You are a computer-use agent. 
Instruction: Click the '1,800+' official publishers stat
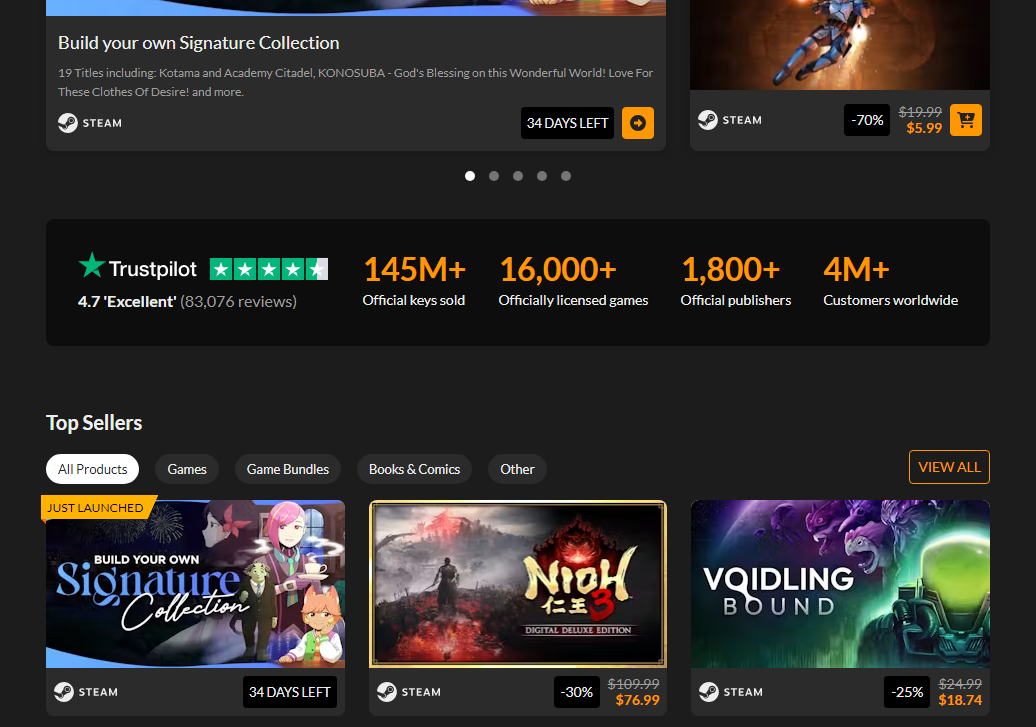pyautogui.click(x=731, y=270)
